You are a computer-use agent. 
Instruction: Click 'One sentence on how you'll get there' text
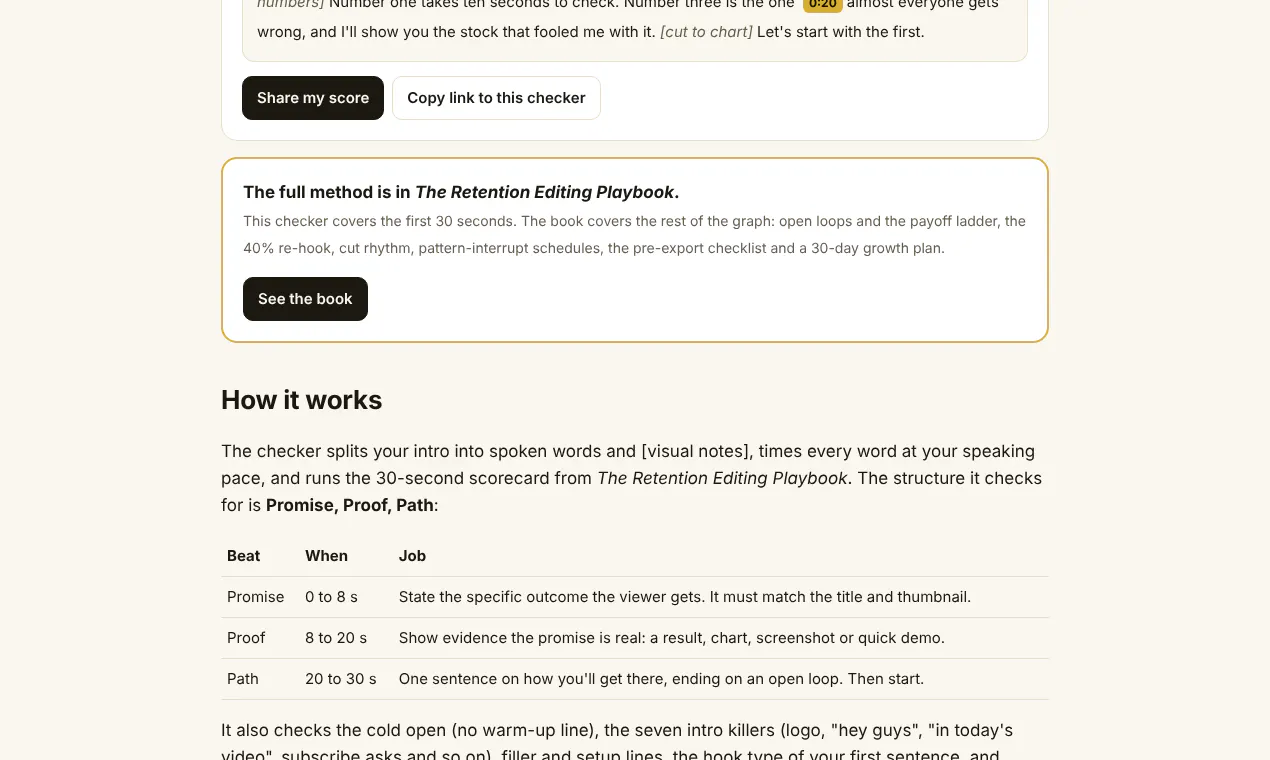coord(661,679)
